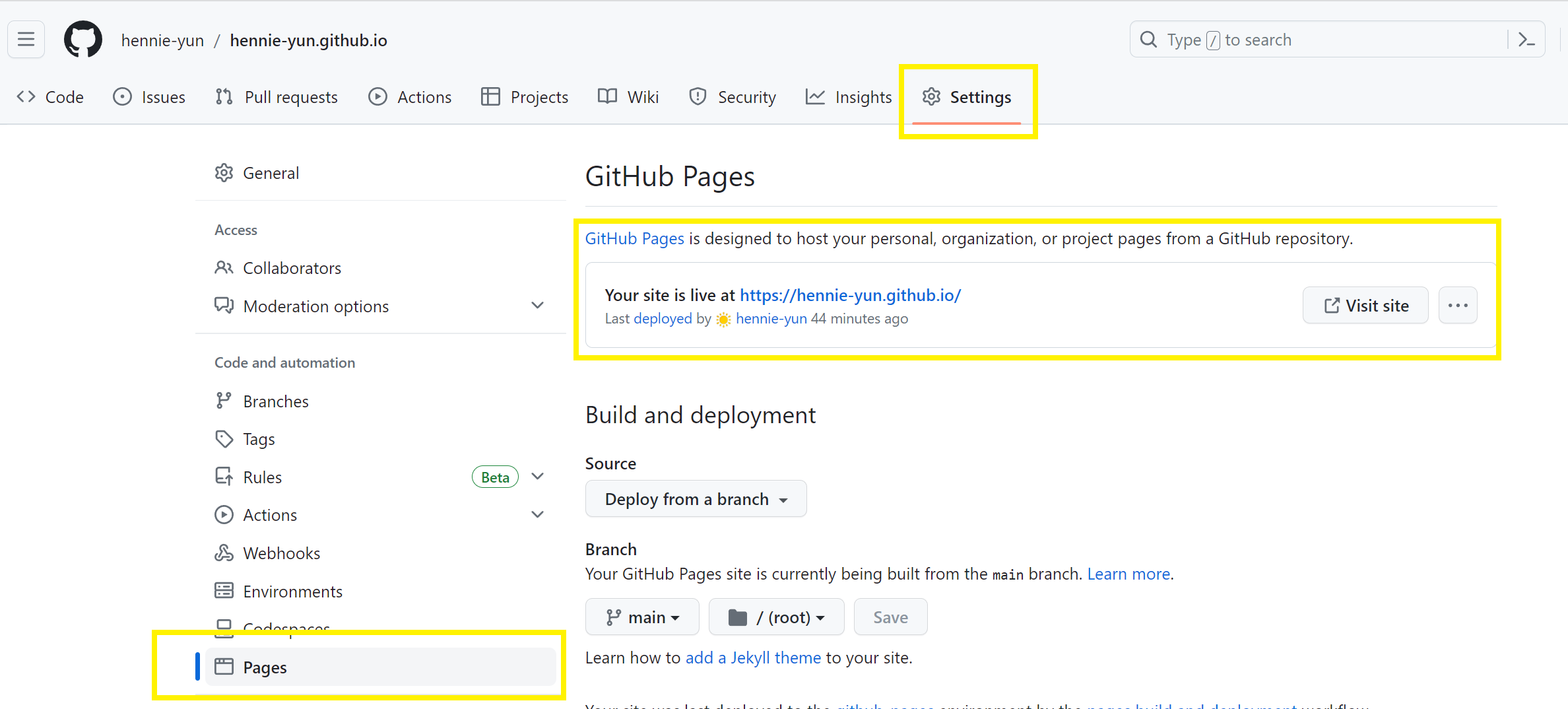Click the Code tab angle-brackets icon
The image size is (1568, 709).
[x=26, y=97]
